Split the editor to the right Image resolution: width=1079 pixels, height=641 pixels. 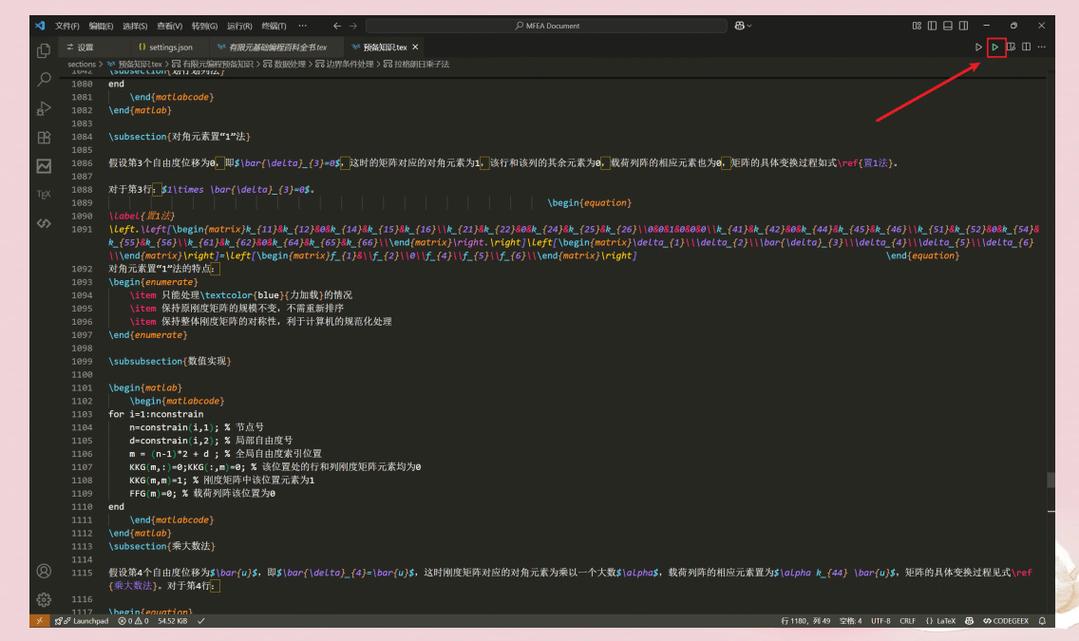(x=1026, y=47)
